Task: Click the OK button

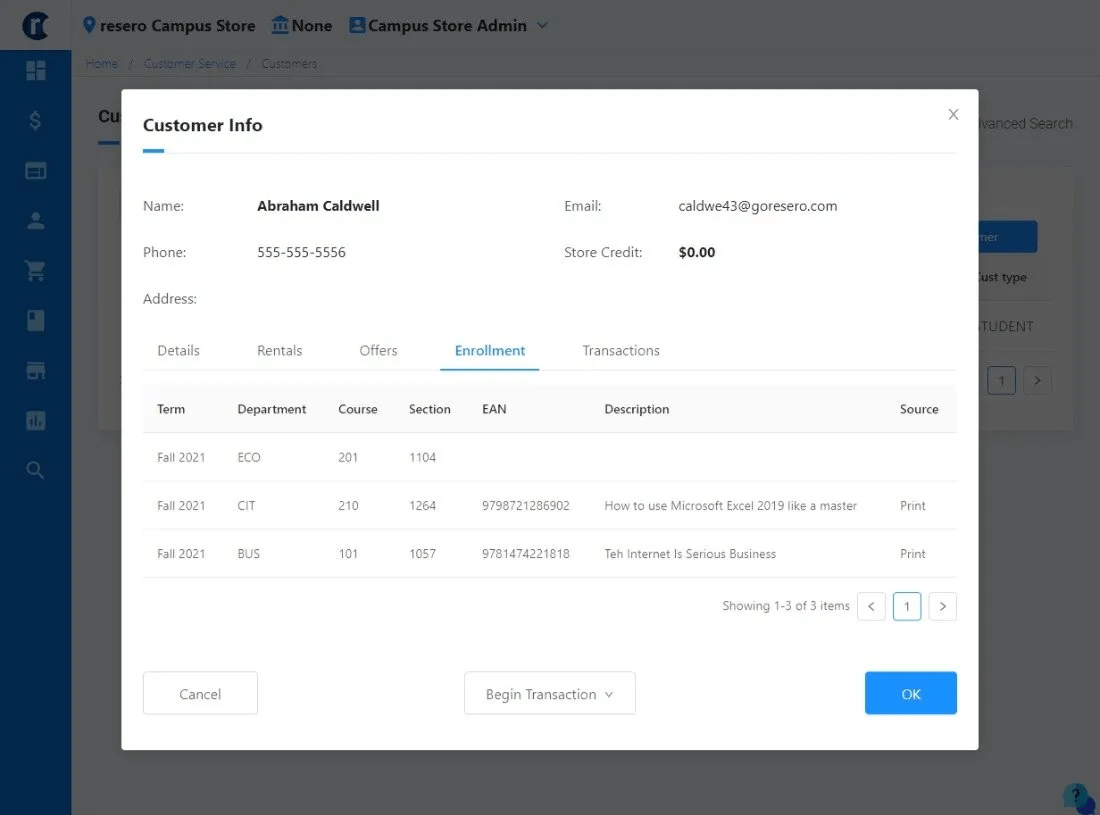Action: coord(911,694)
